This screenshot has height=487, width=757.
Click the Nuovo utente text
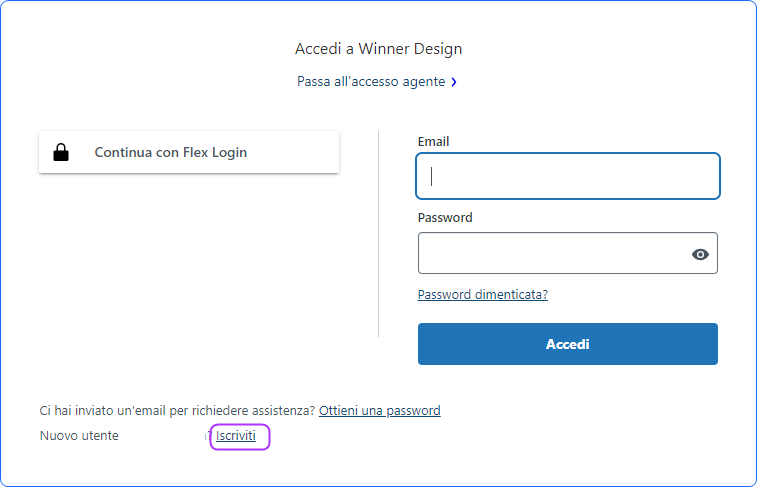click(x=79, y=436)
